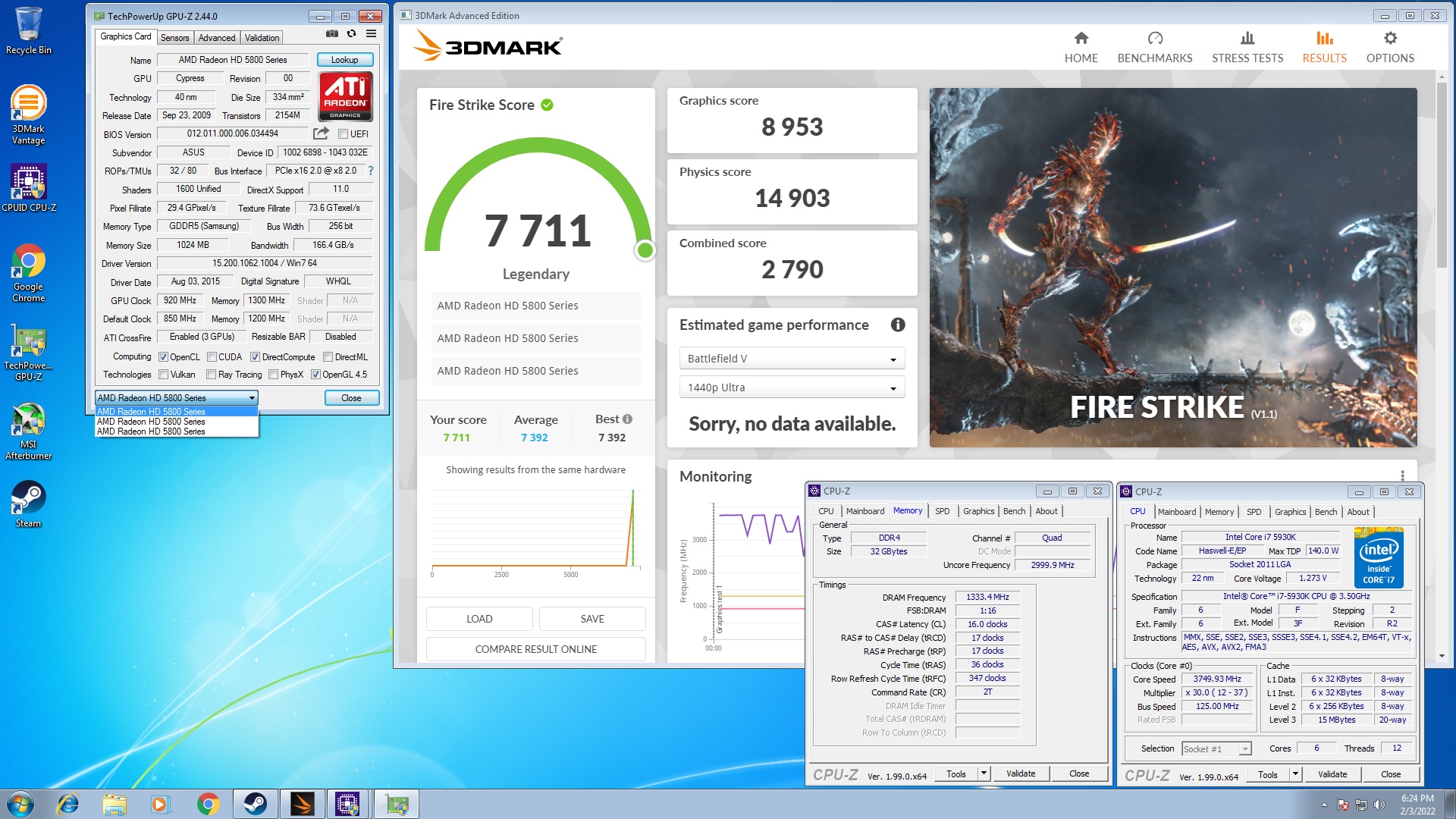Open 3DMark STRESS TESTS page
The height and width of the screenshot is (819, 1456).
coord(1247,48)
